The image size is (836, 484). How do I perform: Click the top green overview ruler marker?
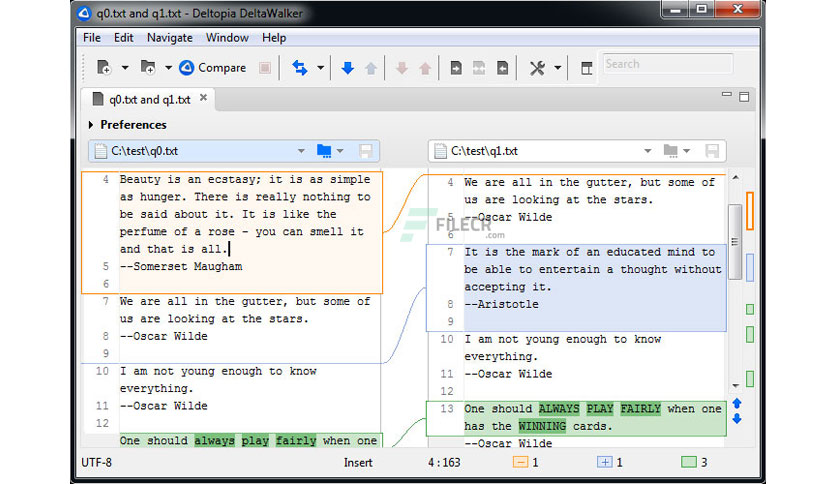[750, 309]
